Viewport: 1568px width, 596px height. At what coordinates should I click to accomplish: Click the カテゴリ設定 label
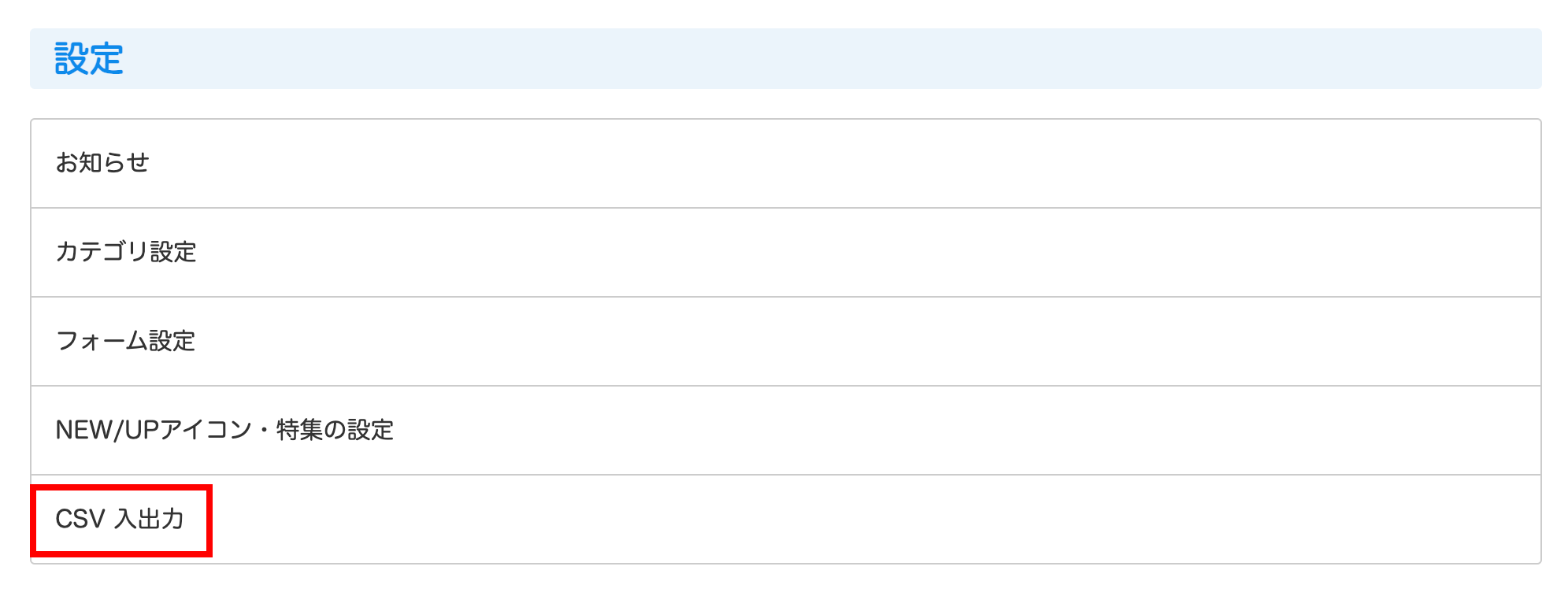tap(126, 252)
